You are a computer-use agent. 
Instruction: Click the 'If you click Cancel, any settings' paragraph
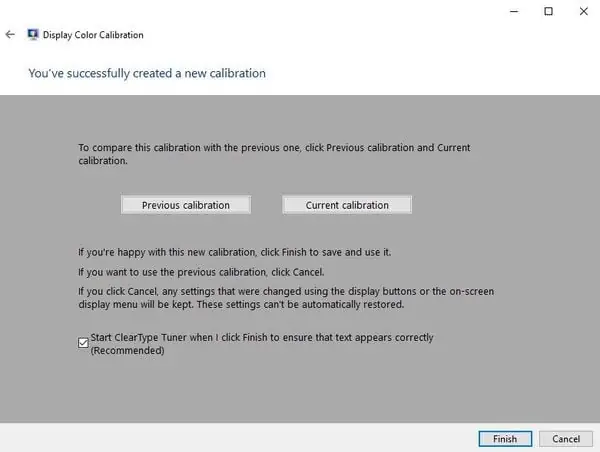point(286,298)
